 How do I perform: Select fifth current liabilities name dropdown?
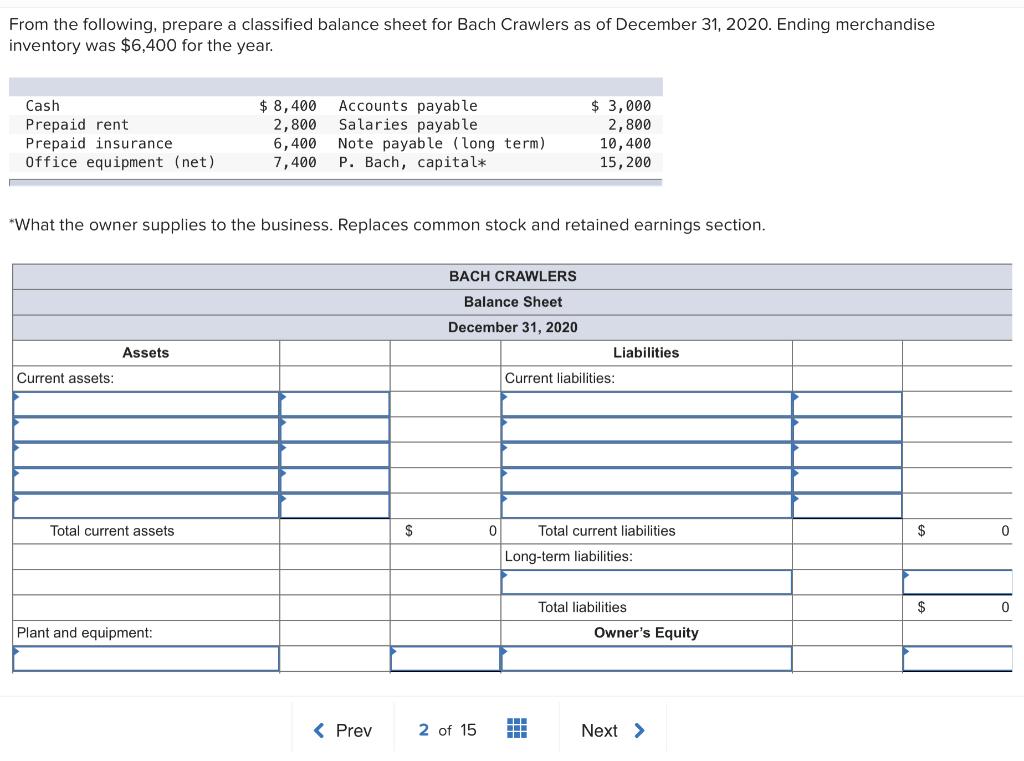[647, 506]
